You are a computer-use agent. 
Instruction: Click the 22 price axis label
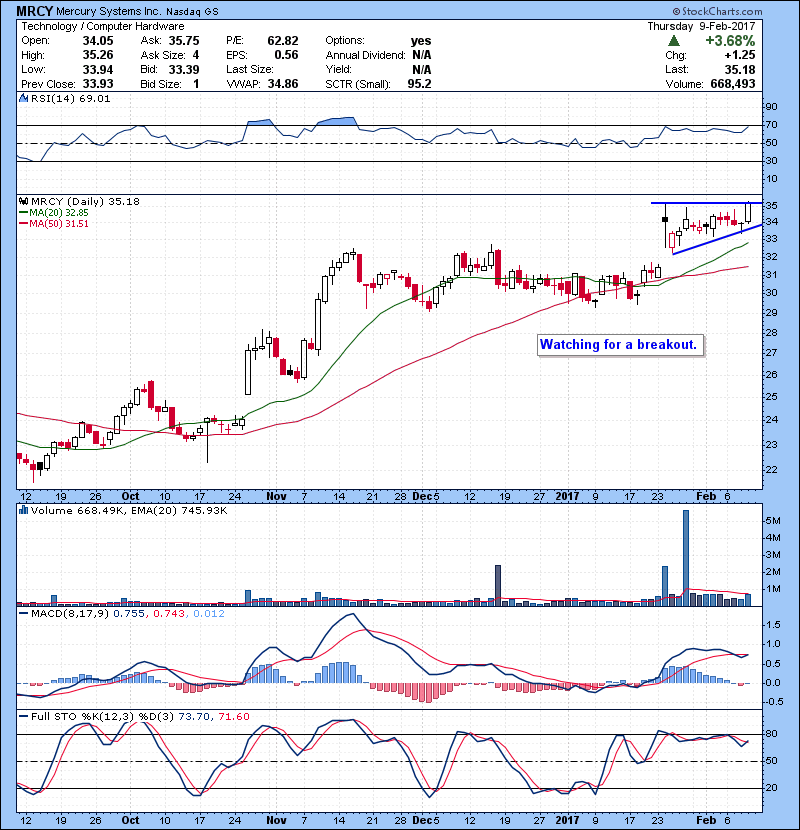click(771, 470)
